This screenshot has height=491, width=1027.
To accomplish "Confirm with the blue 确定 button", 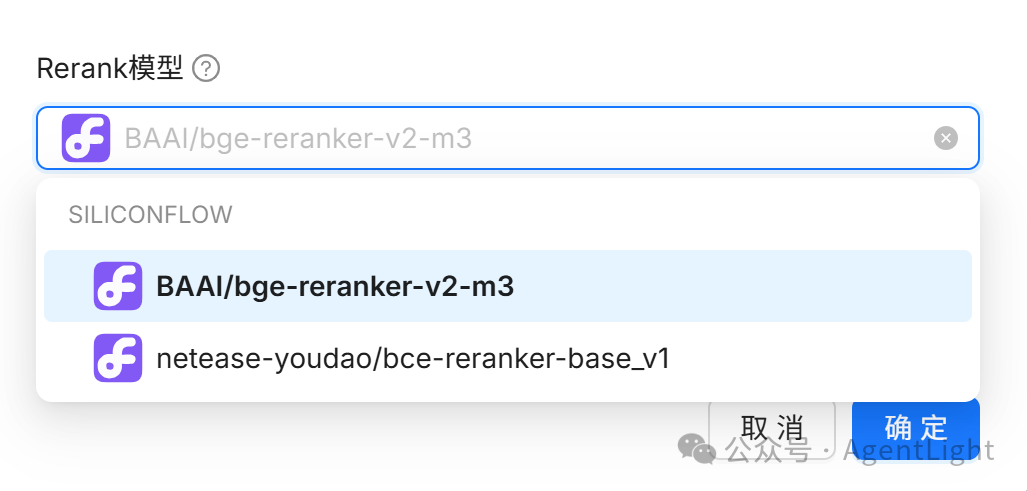I will click(x=916, y=428).
